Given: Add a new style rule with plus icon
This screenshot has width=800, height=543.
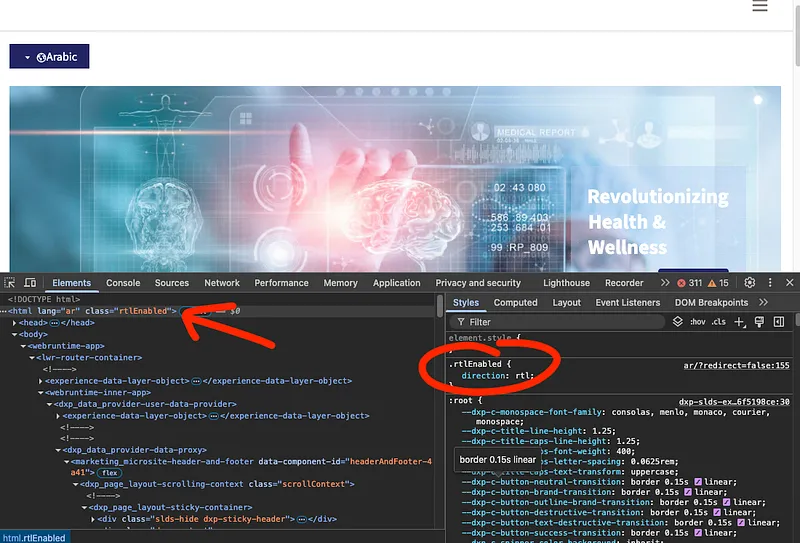Looking at the screenshot, I should coord(739,322).
